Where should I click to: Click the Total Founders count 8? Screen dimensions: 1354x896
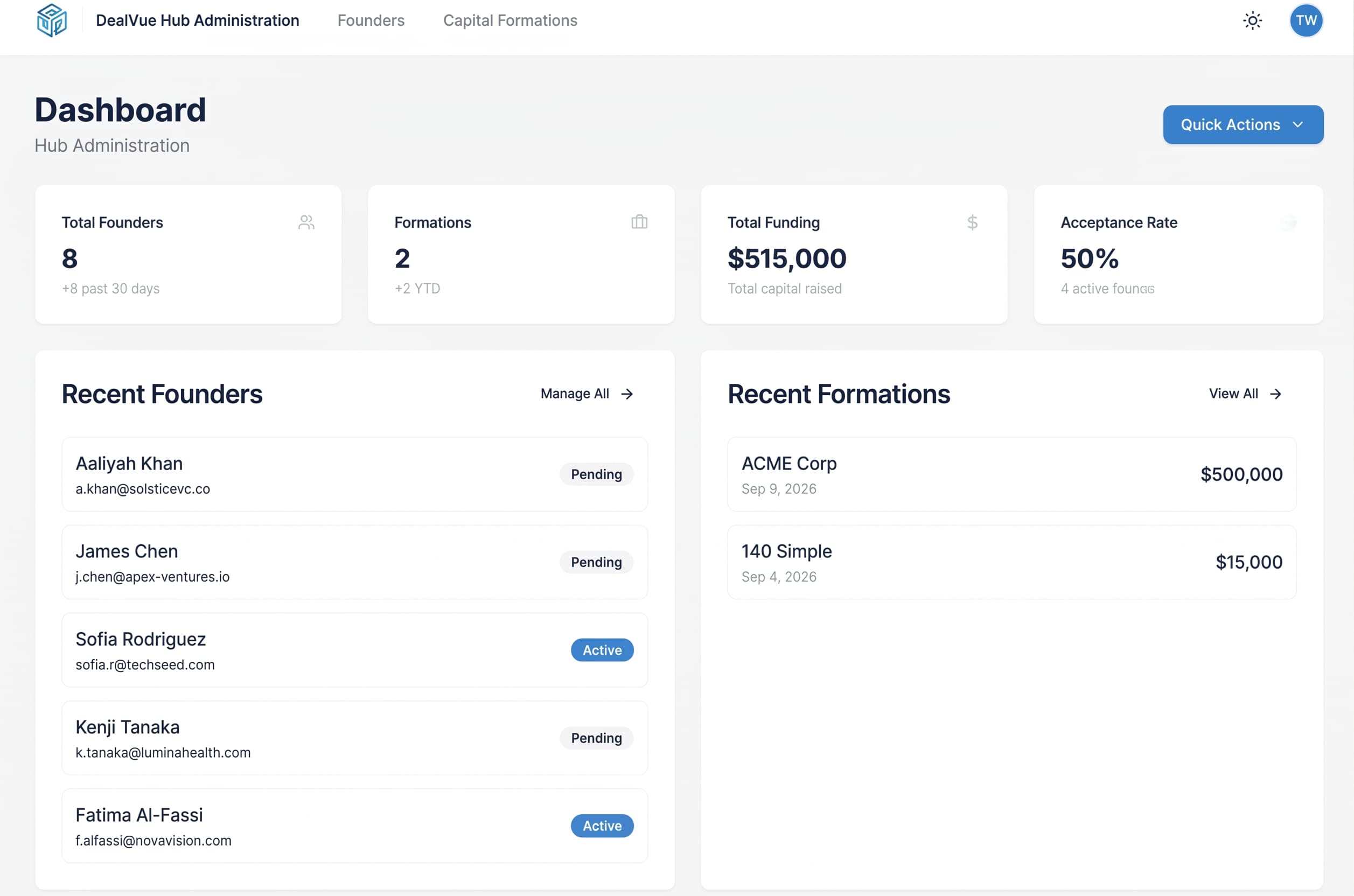pyautogui.click(x=69, y=259)
